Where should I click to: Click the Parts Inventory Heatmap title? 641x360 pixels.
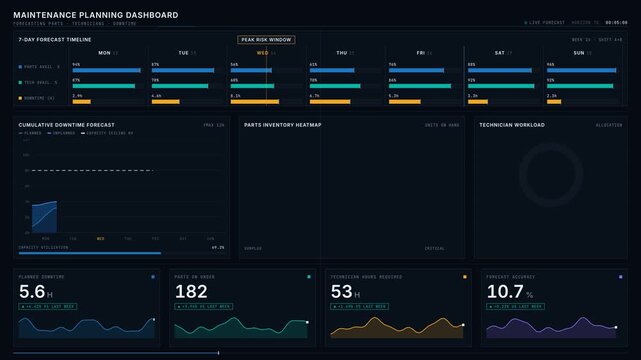tap(282, 125)
